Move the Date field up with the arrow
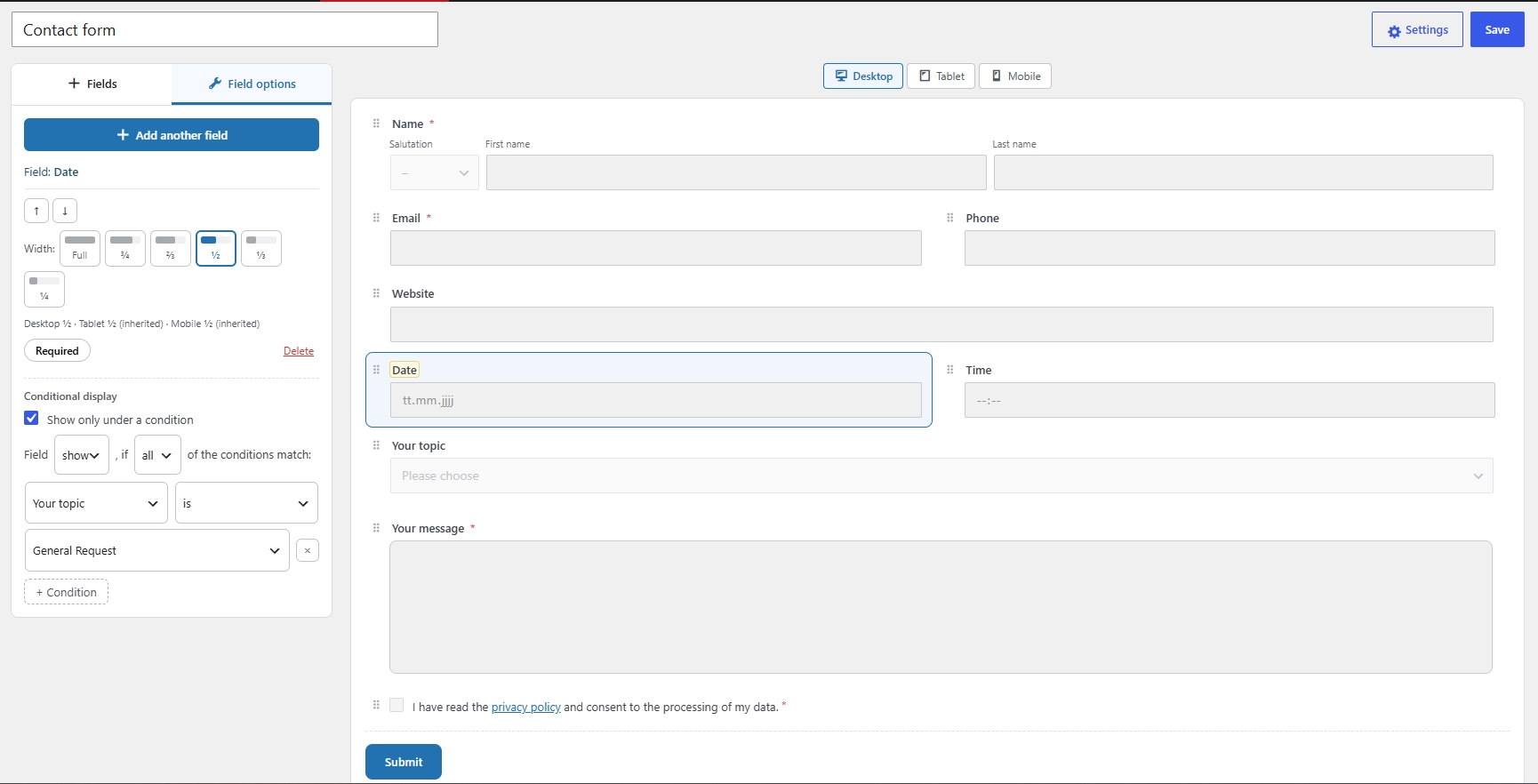 pos(36,211)
